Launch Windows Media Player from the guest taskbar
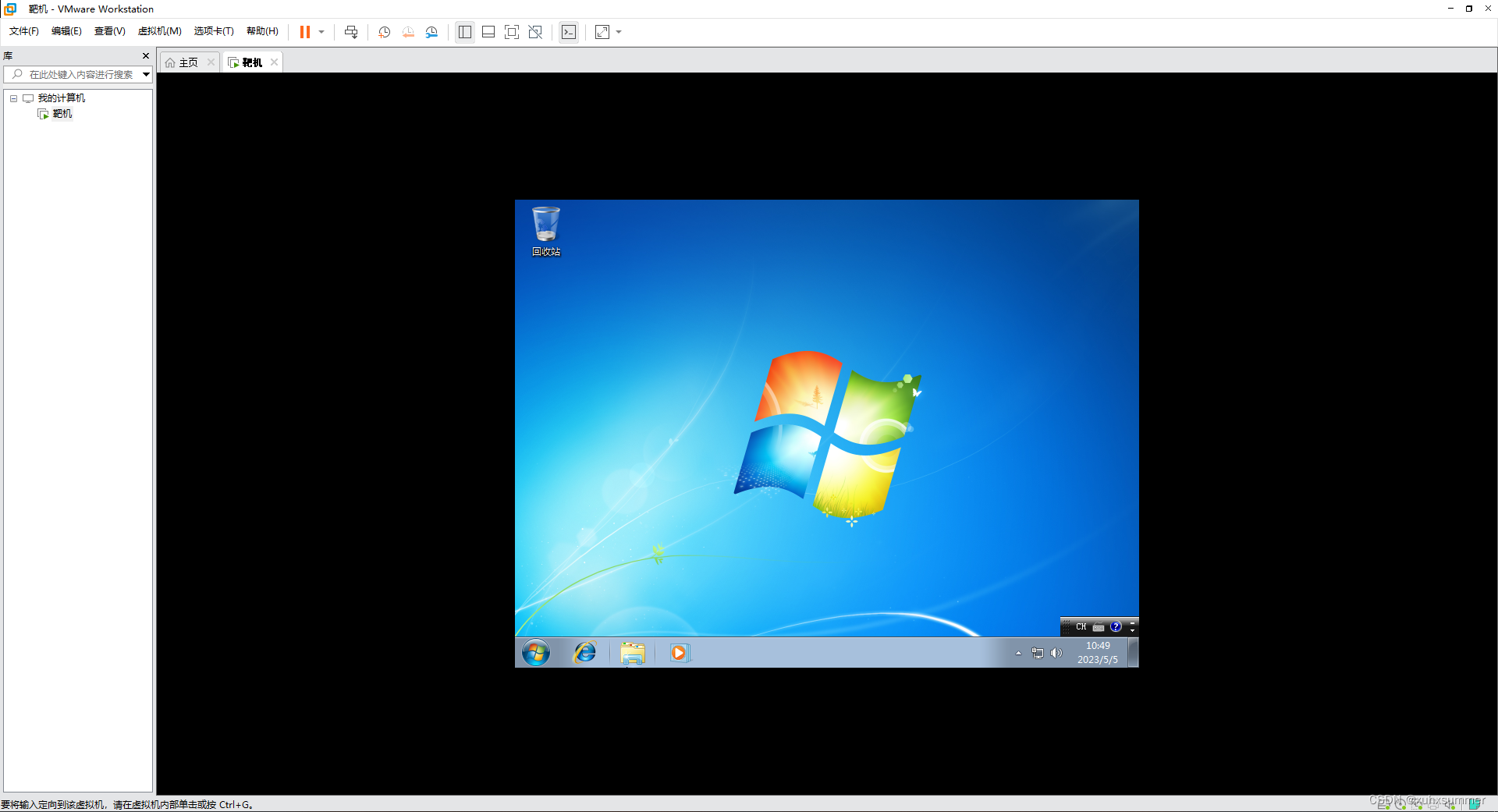Image resolution: width=1498 pixels, height=812 pixels. [679, 653]
